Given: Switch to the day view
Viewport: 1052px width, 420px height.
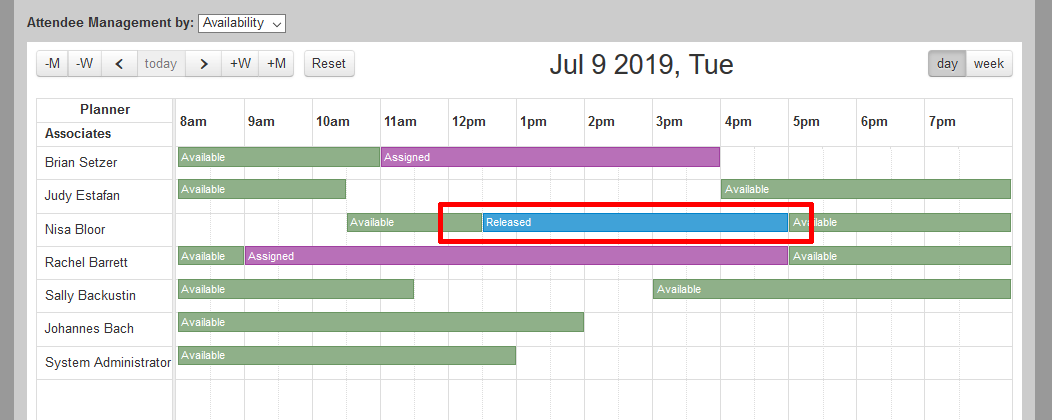Looking at the screenshot, I should [947, 63].
